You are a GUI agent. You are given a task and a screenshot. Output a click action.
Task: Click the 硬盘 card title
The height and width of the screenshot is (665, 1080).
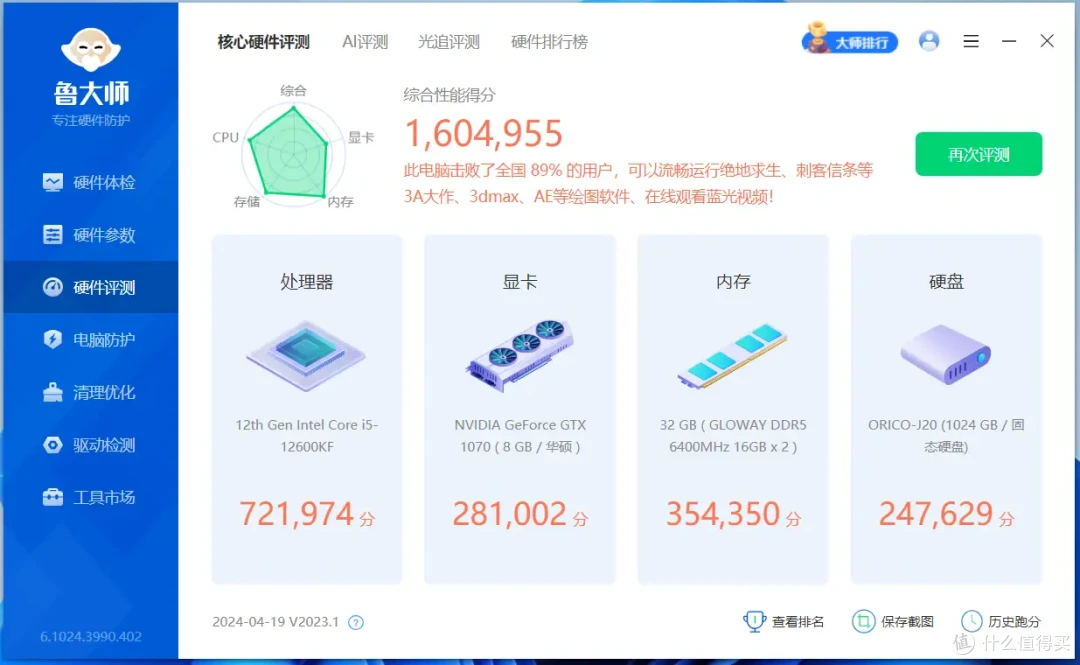(946, 282)
